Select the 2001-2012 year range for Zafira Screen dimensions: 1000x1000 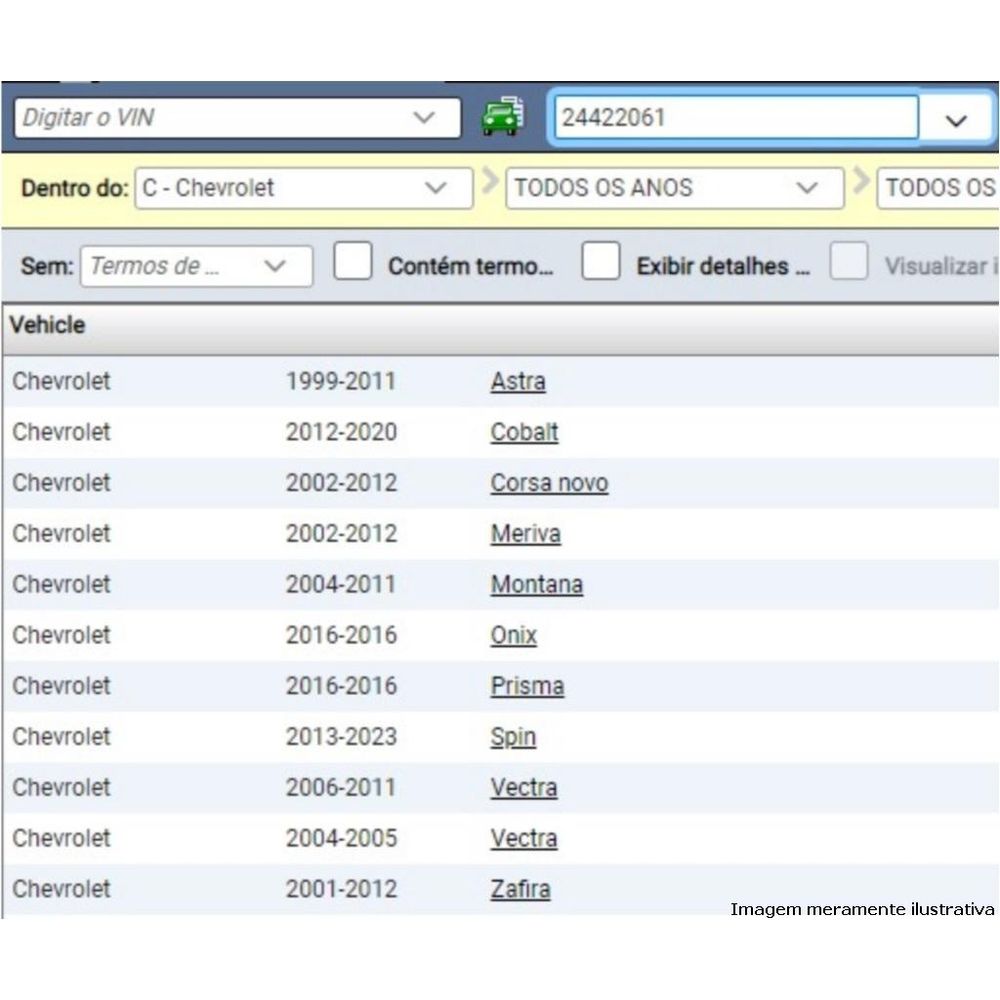[341, 889]
